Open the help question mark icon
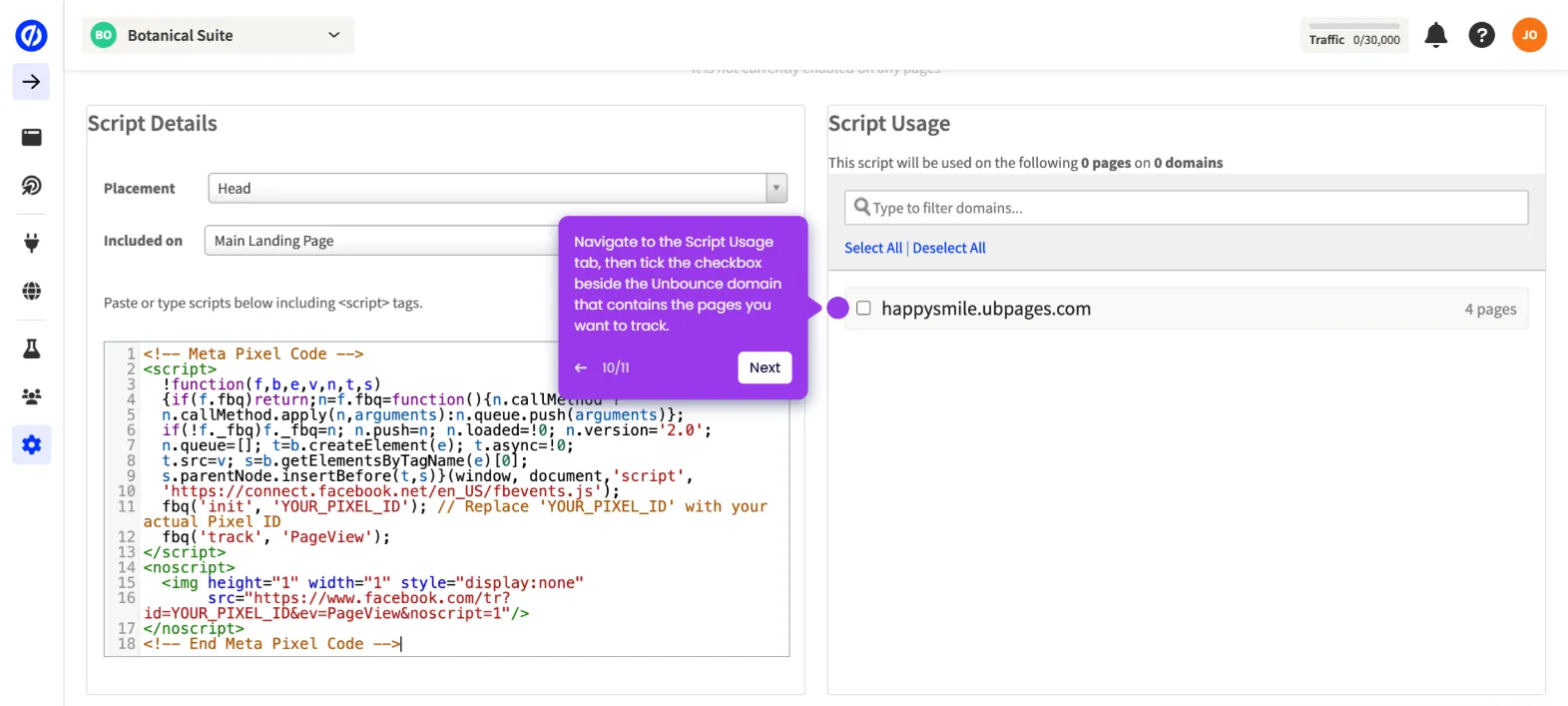This screenshot has height=706, width=1568. [1482, 35]
